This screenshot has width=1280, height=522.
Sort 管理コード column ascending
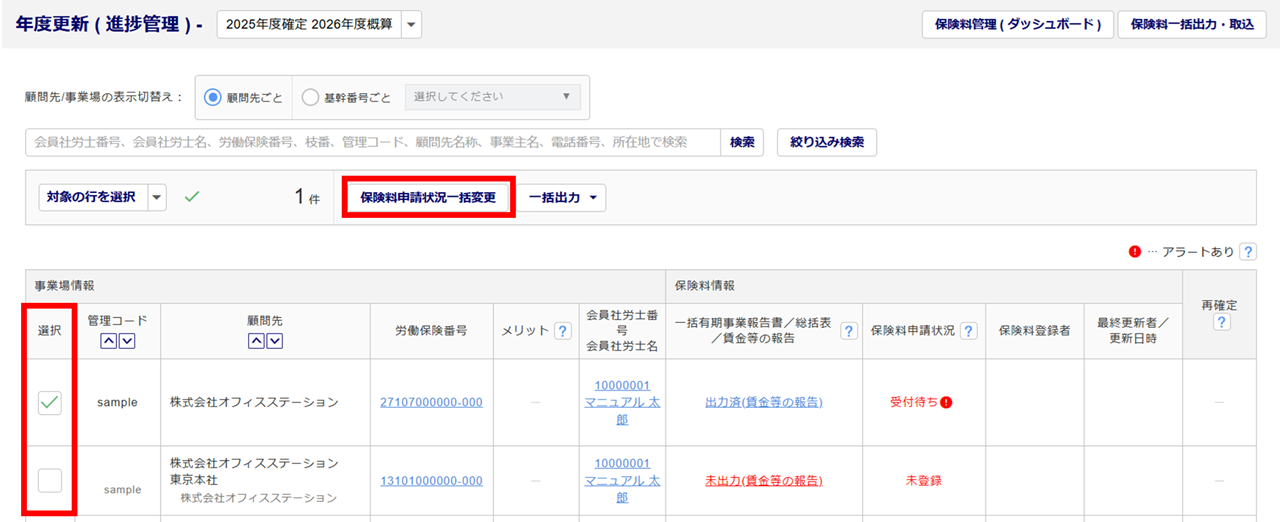pyautogui.click(x=108, y=342)
